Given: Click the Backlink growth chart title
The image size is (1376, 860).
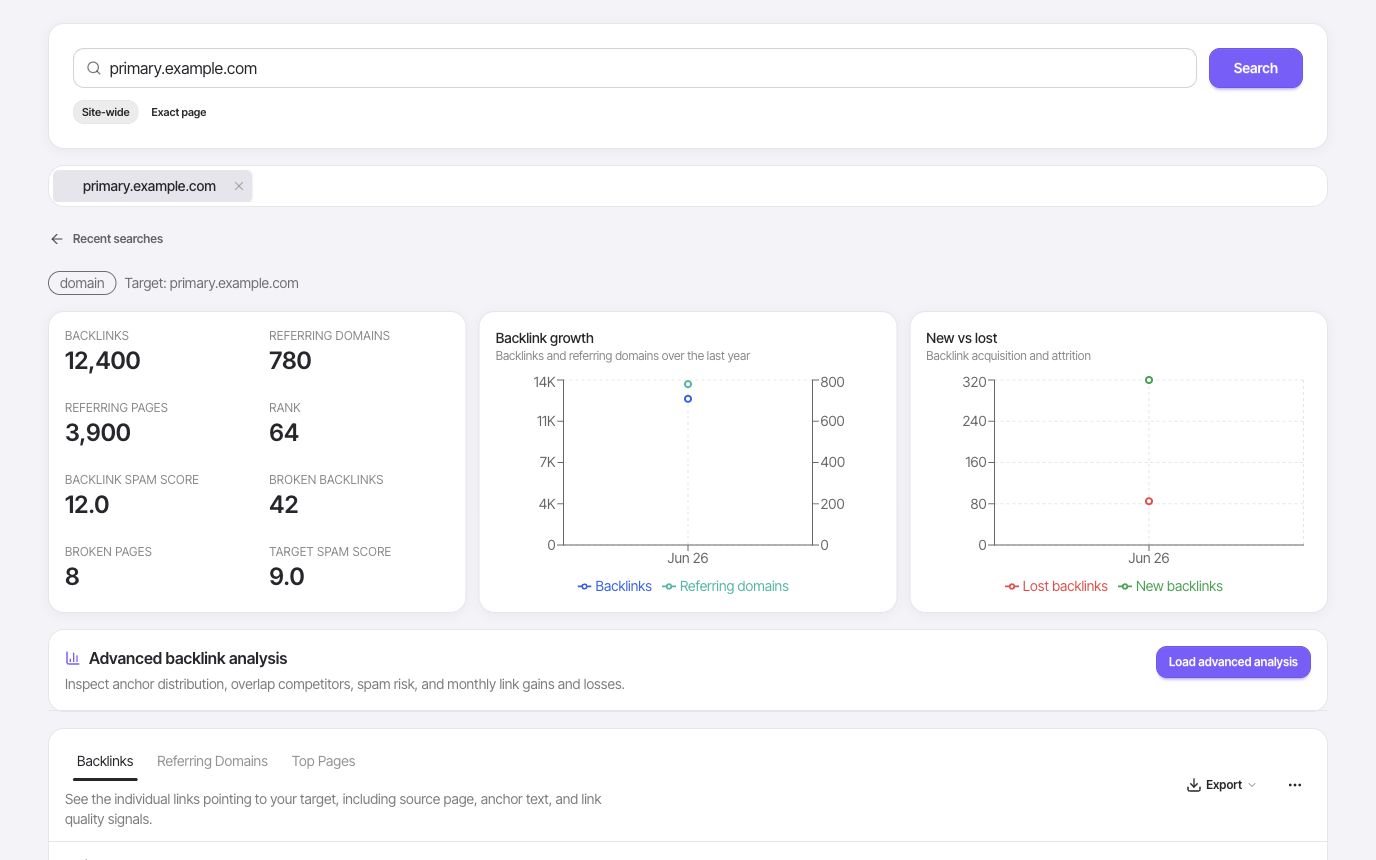Looking at the screenshot, I should pyautogui.click(x=545, y=338).
